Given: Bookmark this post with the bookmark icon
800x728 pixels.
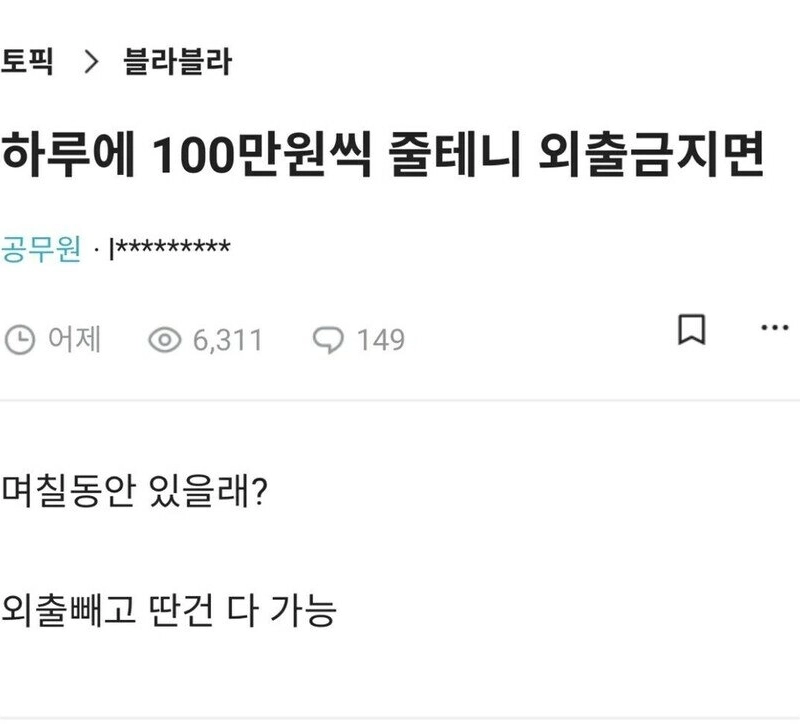Looking at the screenshot, I should pyautogui.click(x=692, y=331).
